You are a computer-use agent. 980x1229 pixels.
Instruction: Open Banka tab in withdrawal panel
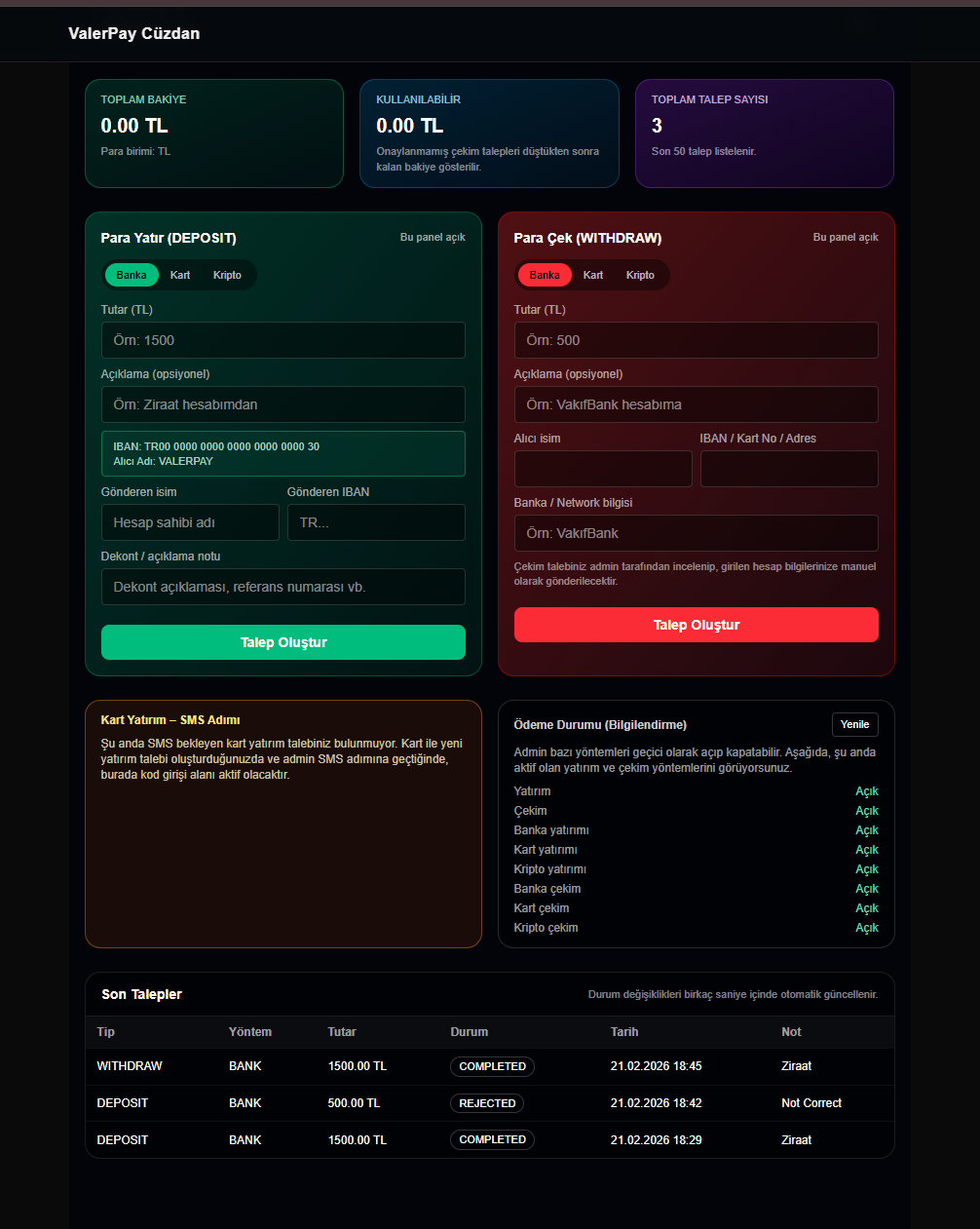pyautogui.click(x=545, y=275)
